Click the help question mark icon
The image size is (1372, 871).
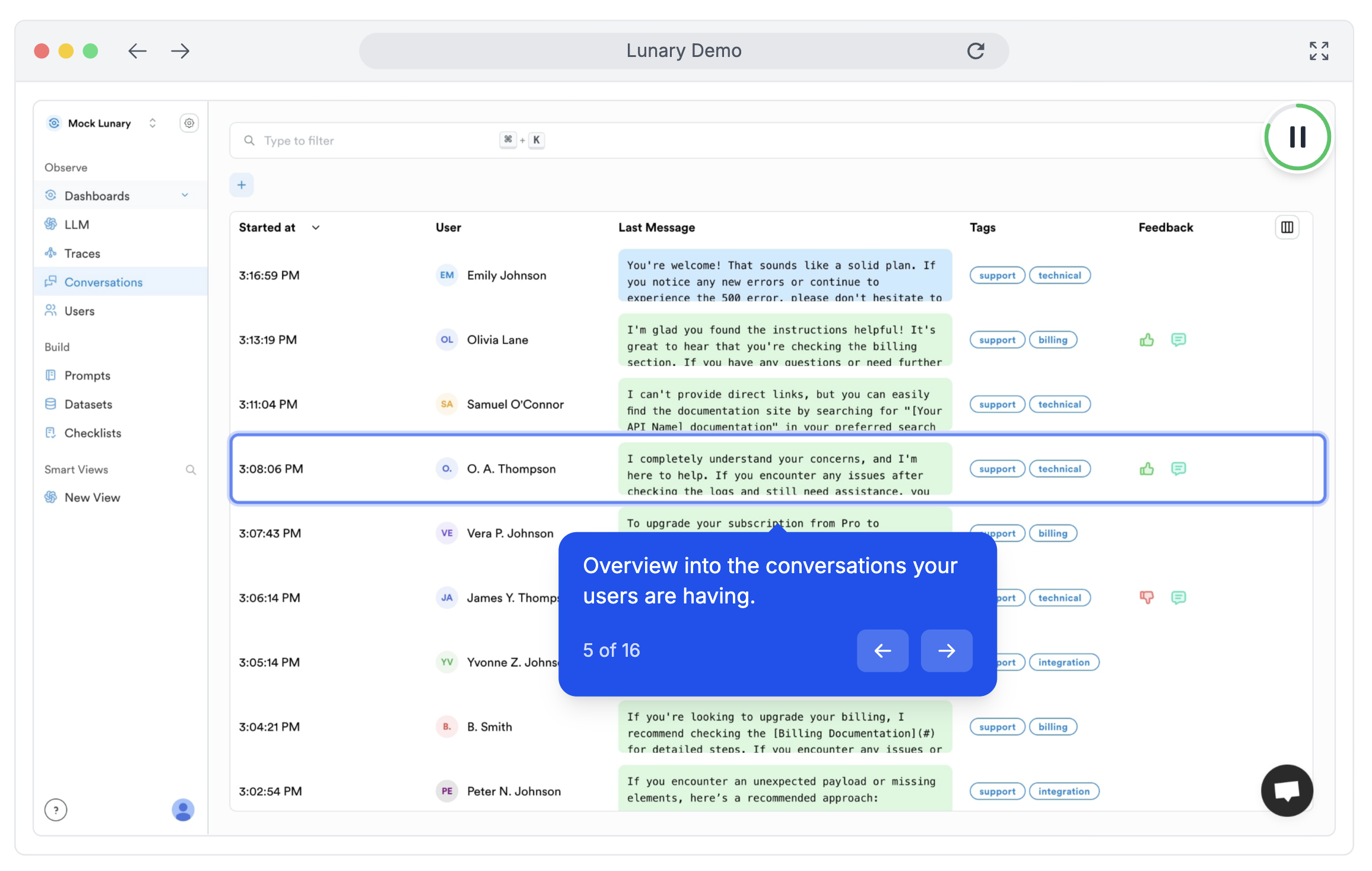(x=56, y=809)
